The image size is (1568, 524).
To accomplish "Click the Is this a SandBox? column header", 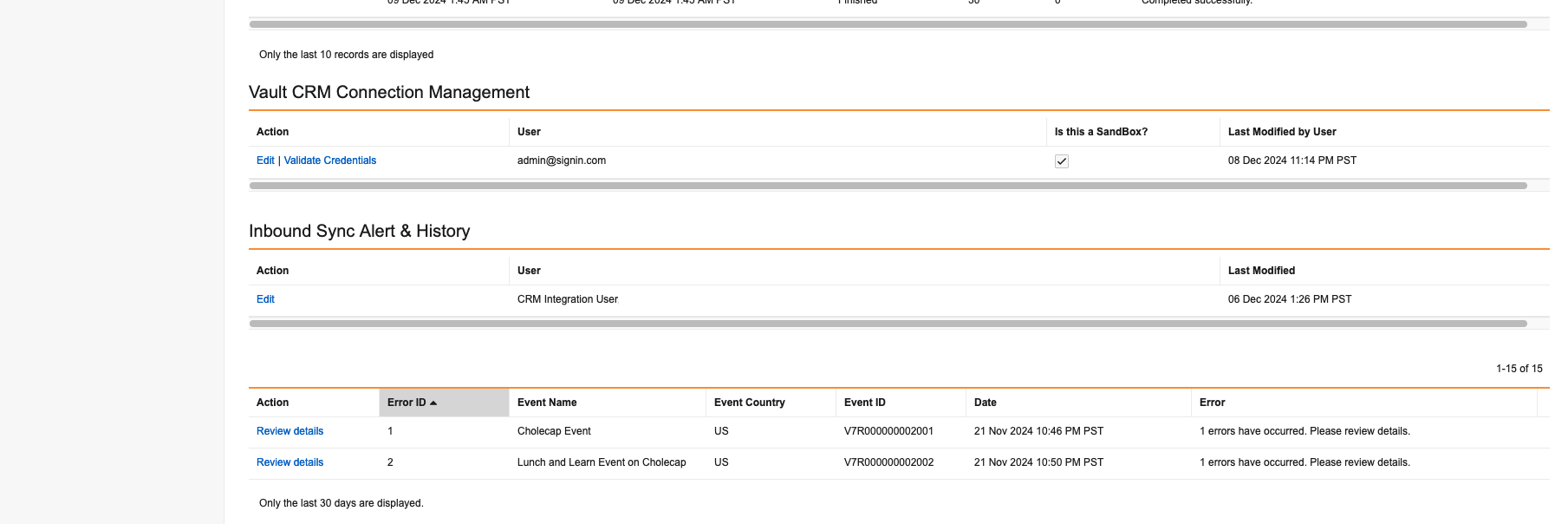I will tap(1101, 132).
